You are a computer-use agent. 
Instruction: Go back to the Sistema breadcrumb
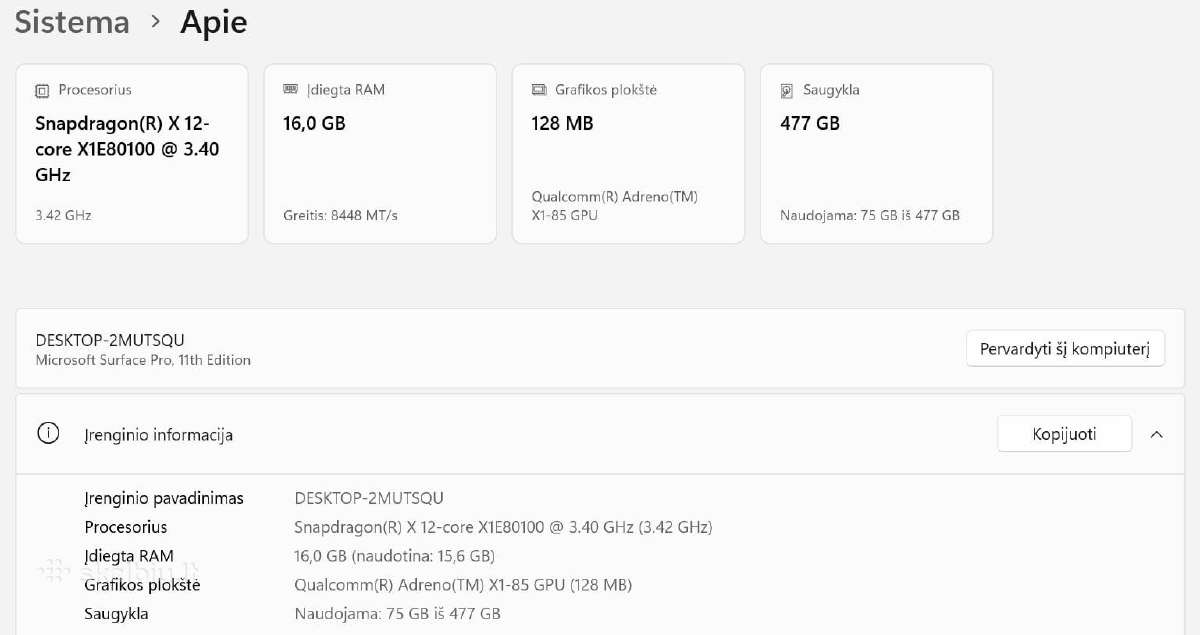[72, 22]
